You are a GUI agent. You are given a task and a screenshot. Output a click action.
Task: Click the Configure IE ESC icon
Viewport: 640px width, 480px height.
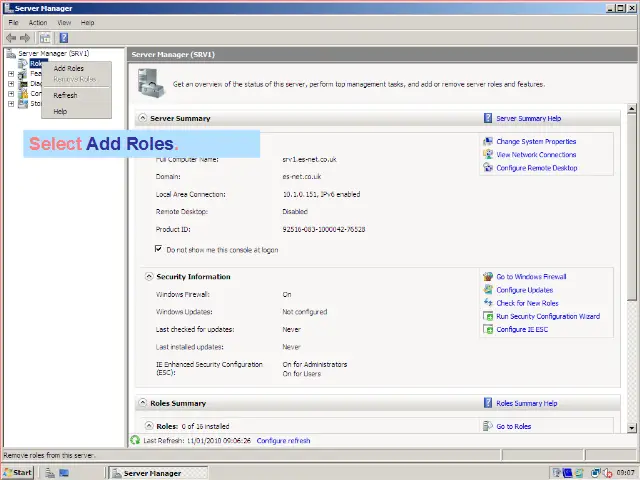(488, 329)
